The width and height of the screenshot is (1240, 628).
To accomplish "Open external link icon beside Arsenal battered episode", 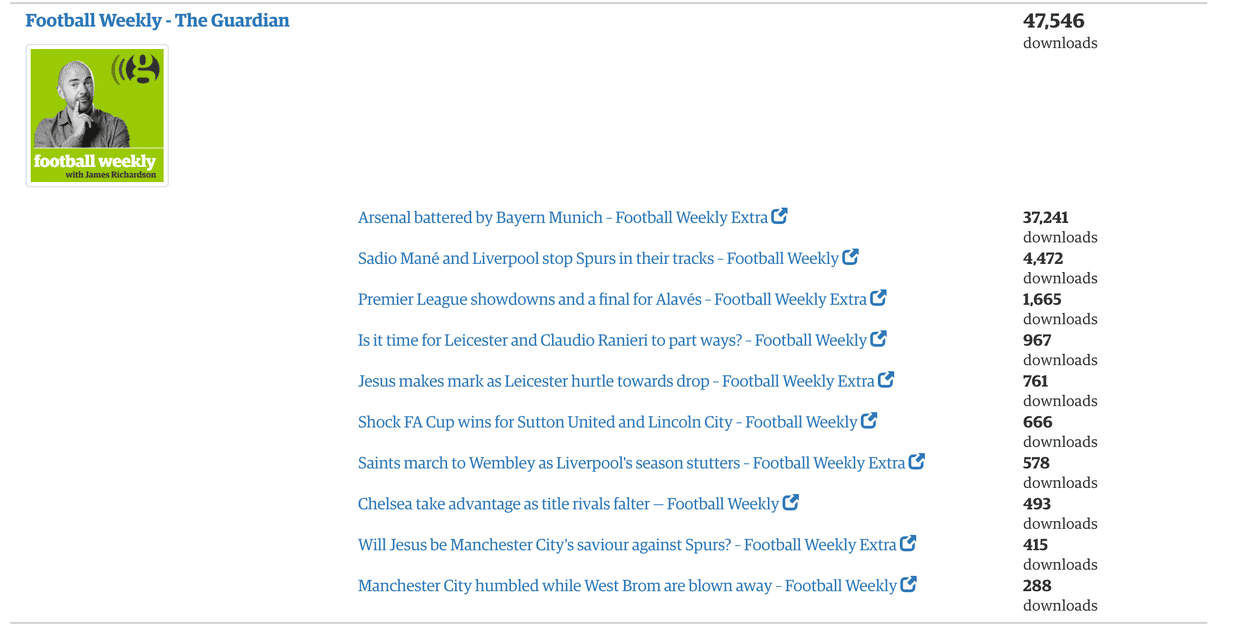I will point(780,216).
